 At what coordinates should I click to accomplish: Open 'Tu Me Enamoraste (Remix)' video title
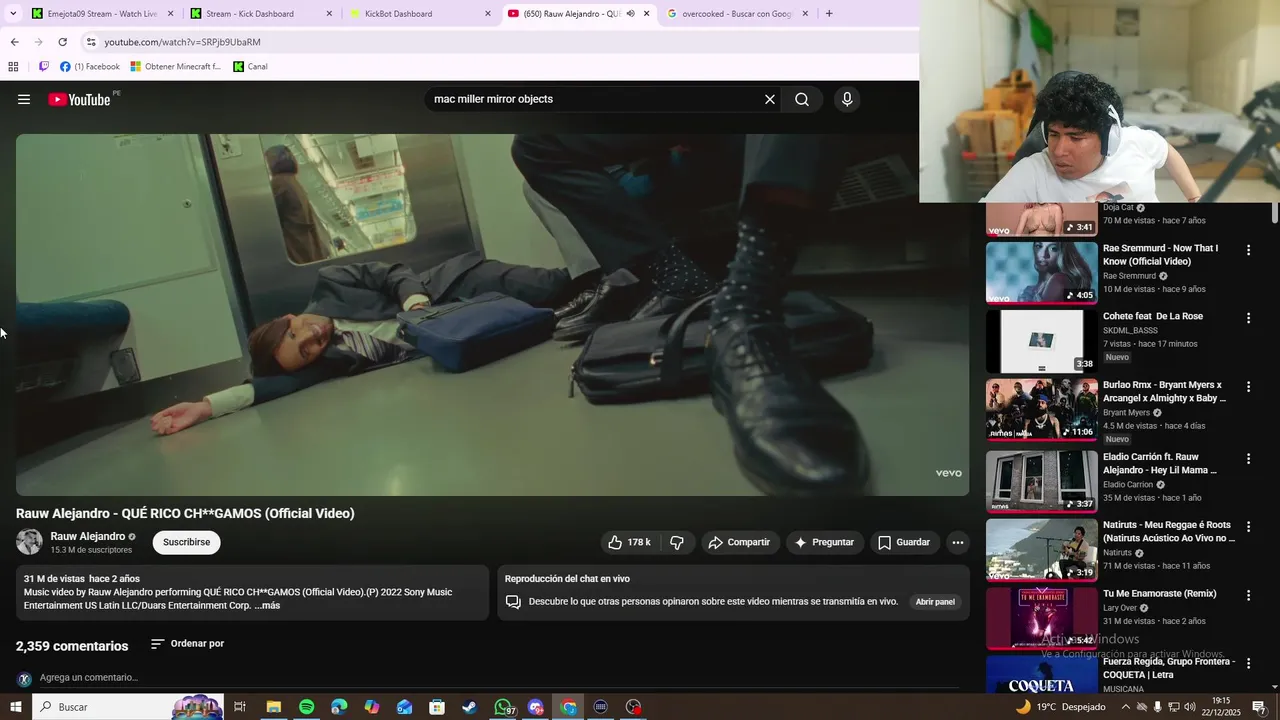point(1160,594)
